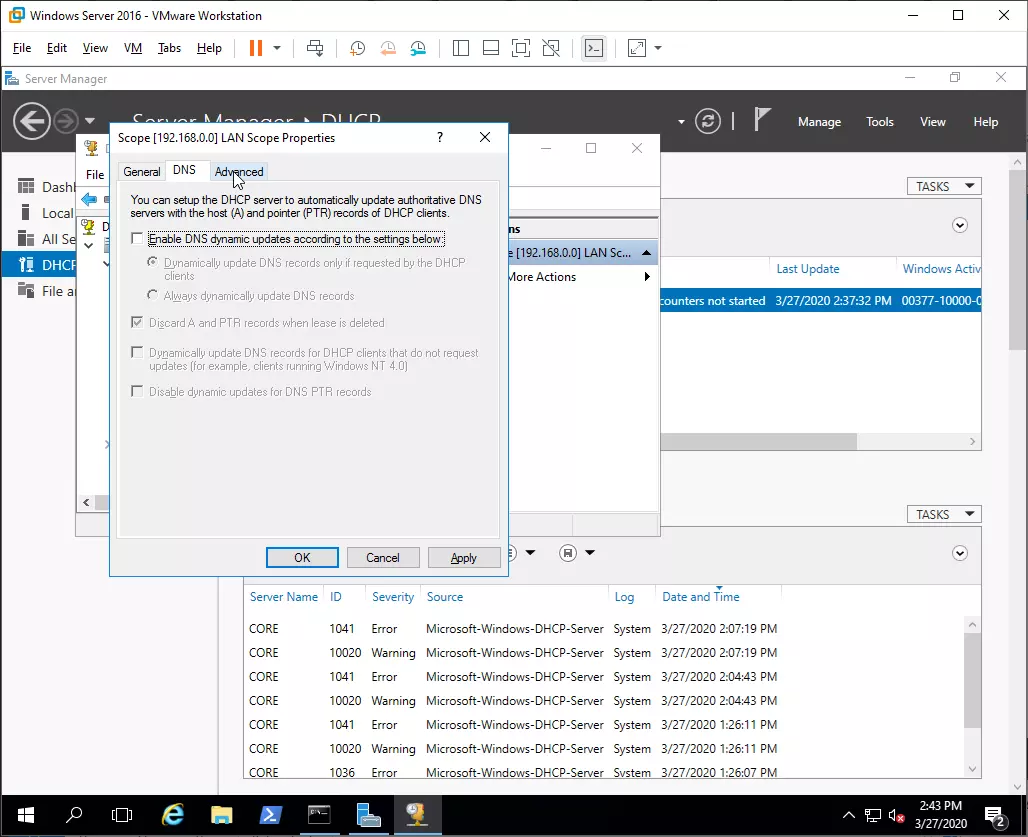Open the Server Manager notifications flag
This screenshot has height=837, width=1028.
click(x=761, y=121)
